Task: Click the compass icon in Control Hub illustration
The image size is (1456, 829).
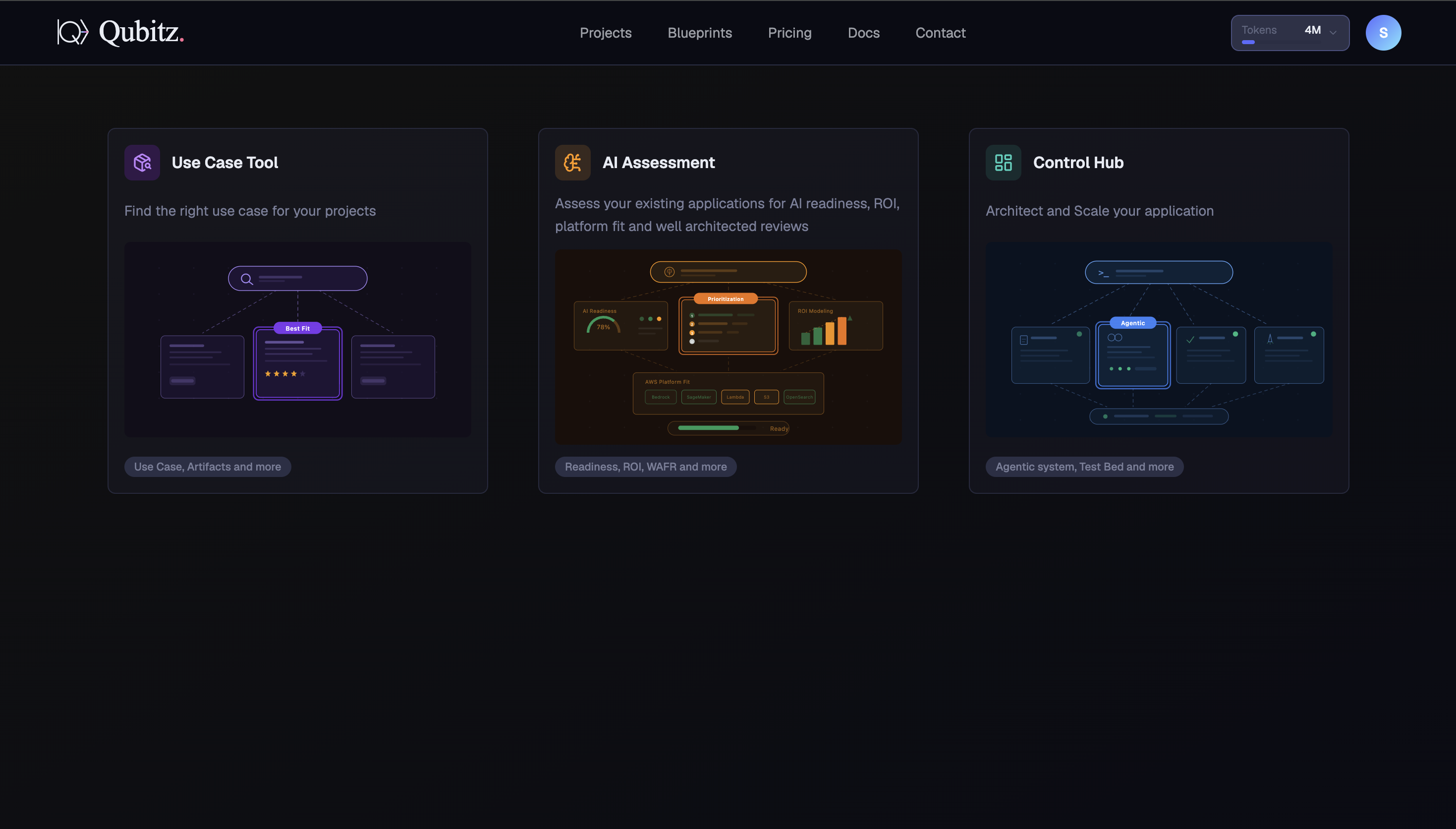Action: (1269, 339)
